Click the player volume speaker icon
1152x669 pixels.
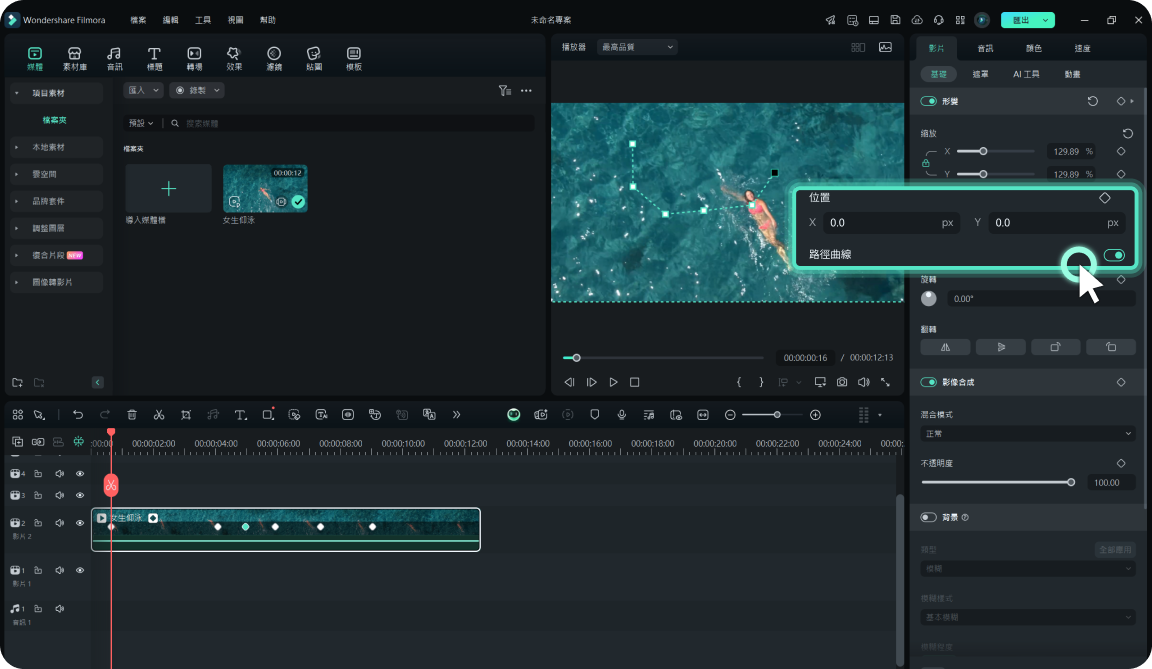click(863, 382)
